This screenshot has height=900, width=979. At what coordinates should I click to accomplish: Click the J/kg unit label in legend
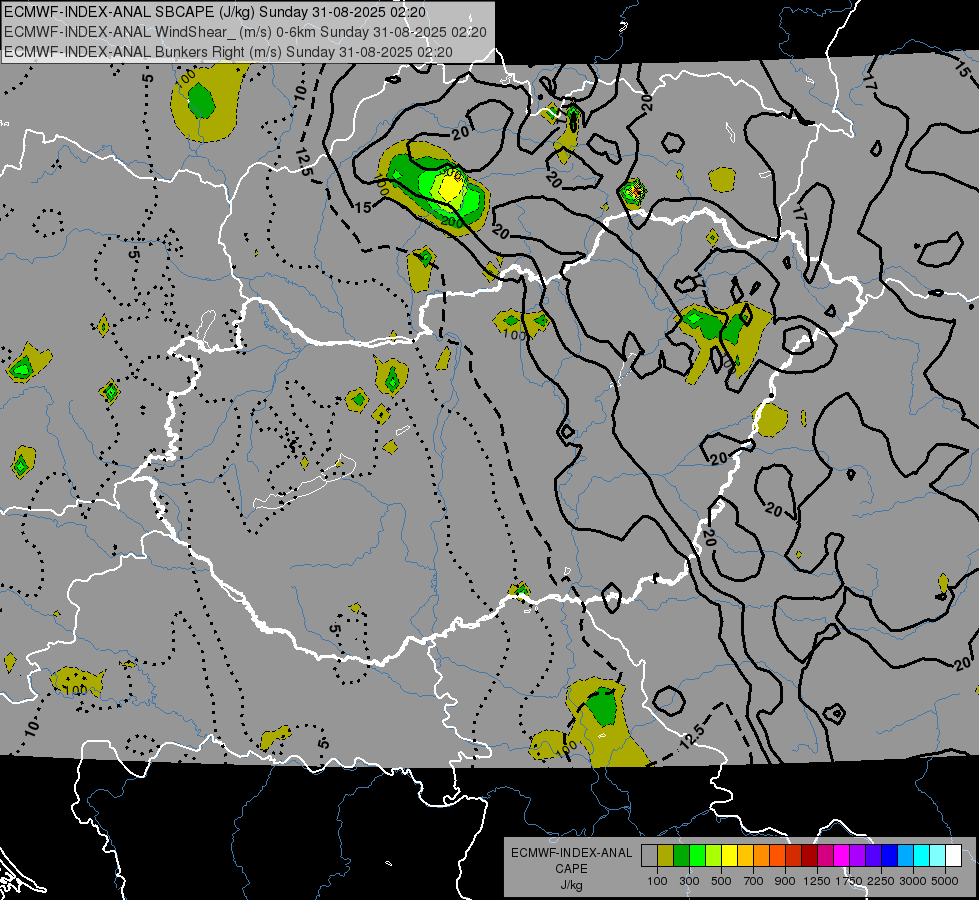click(571, 885)
